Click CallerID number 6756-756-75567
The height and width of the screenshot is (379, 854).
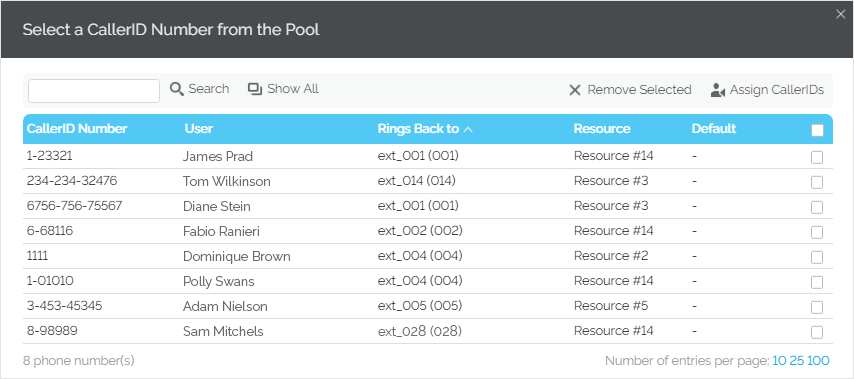(x=75, y=206)
